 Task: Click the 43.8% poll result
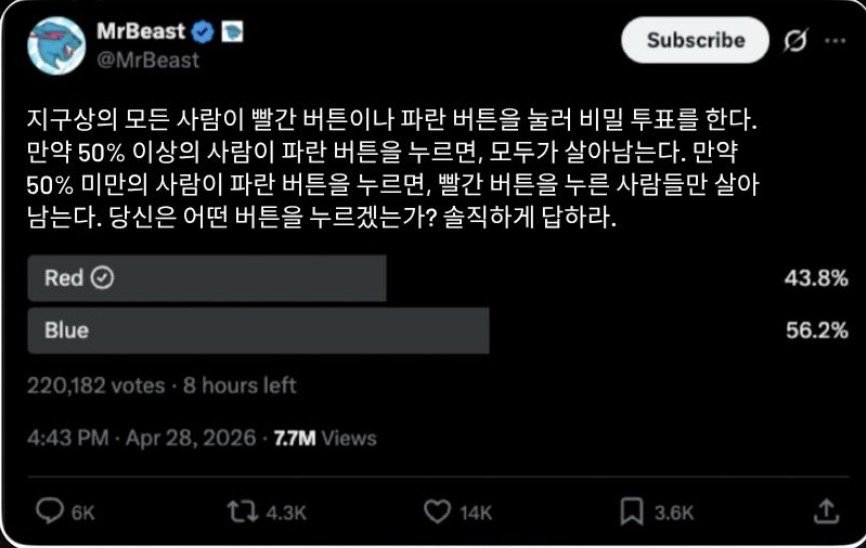click(816, 278)
